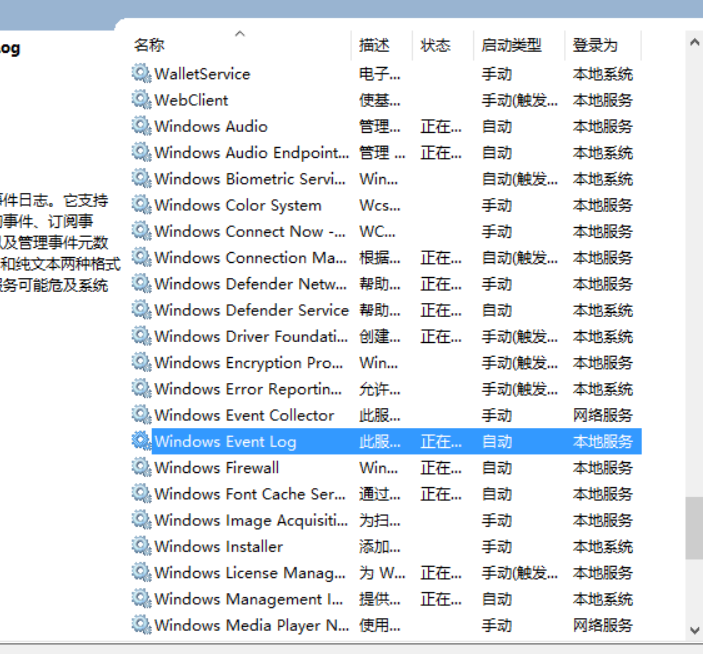Select Windows Image Acquisition service name
This screenshot has width=703, height=654.
[251, 520]
